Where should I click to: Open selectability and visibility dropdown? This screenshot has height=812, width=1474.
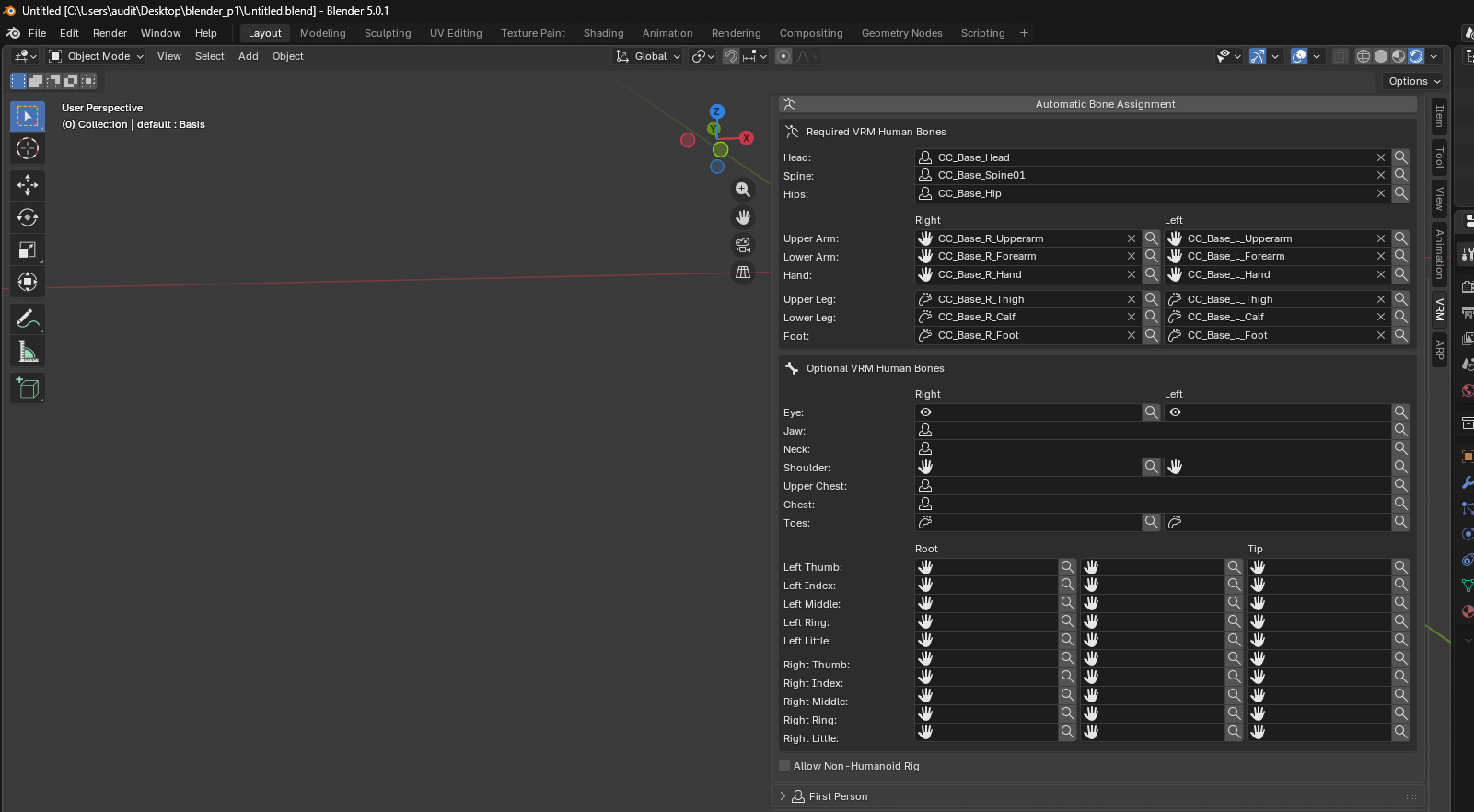pyautogui.click(x=1228, y=56)
